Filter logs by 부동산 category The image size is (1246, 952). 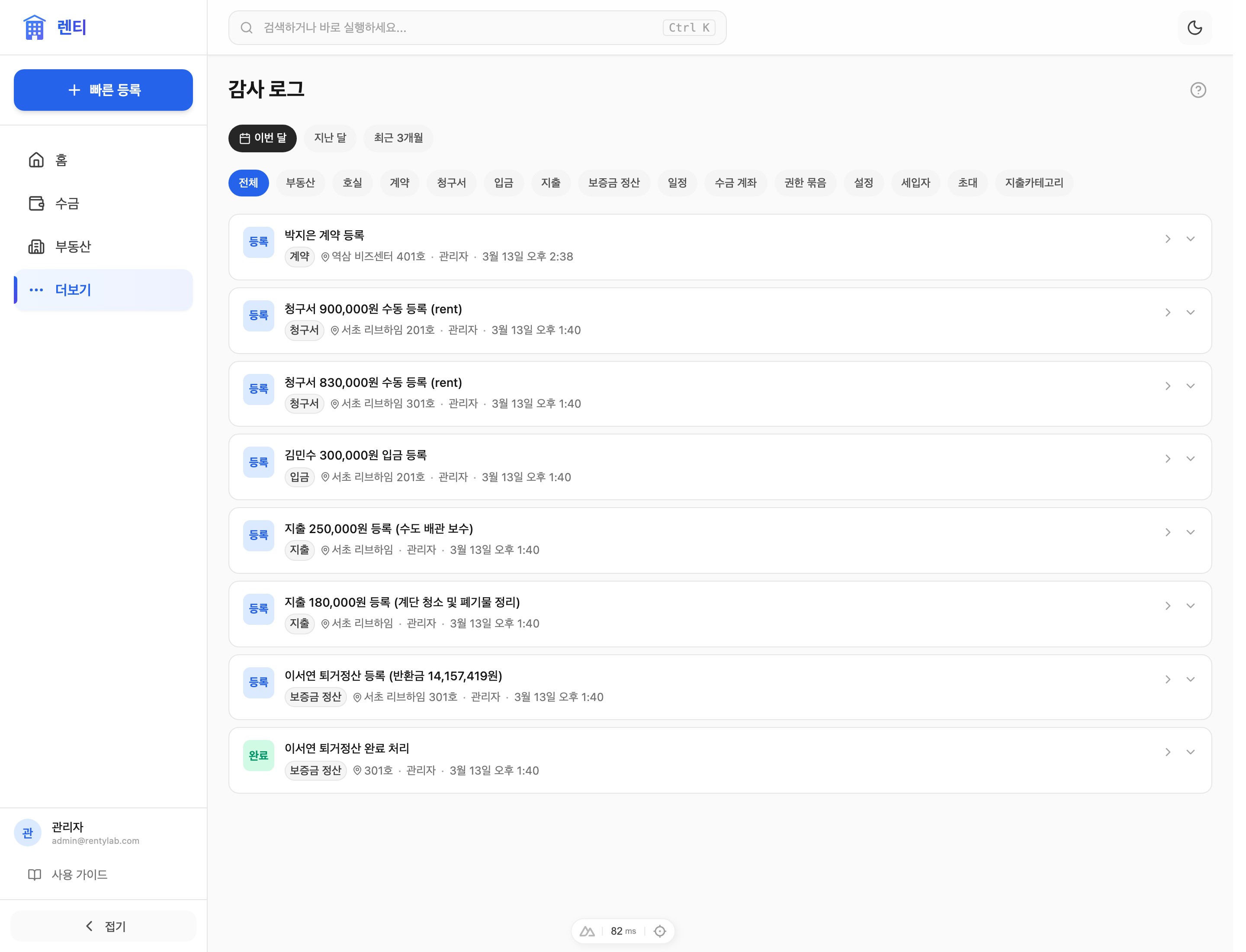click(300, 183)
